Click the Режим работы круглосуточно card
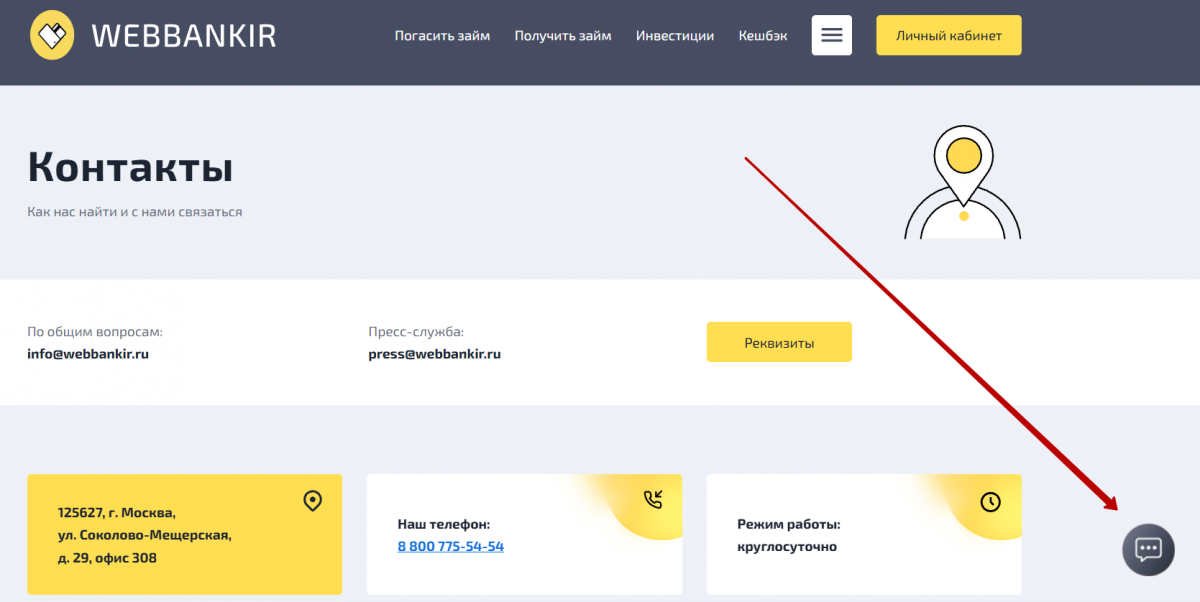 [864, 534]
